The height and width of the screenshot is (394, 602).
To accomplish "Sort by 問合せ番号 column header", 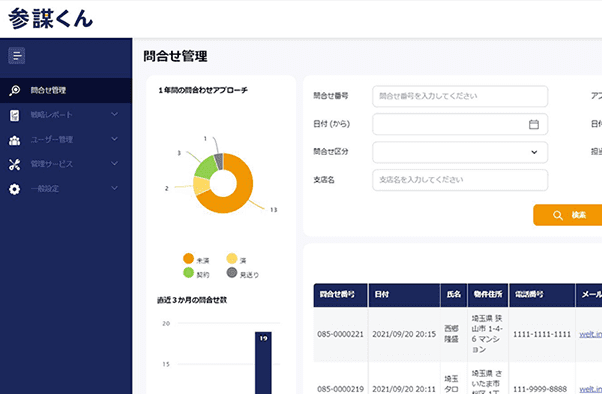I will pyautogui.click(x=341, y=295).
